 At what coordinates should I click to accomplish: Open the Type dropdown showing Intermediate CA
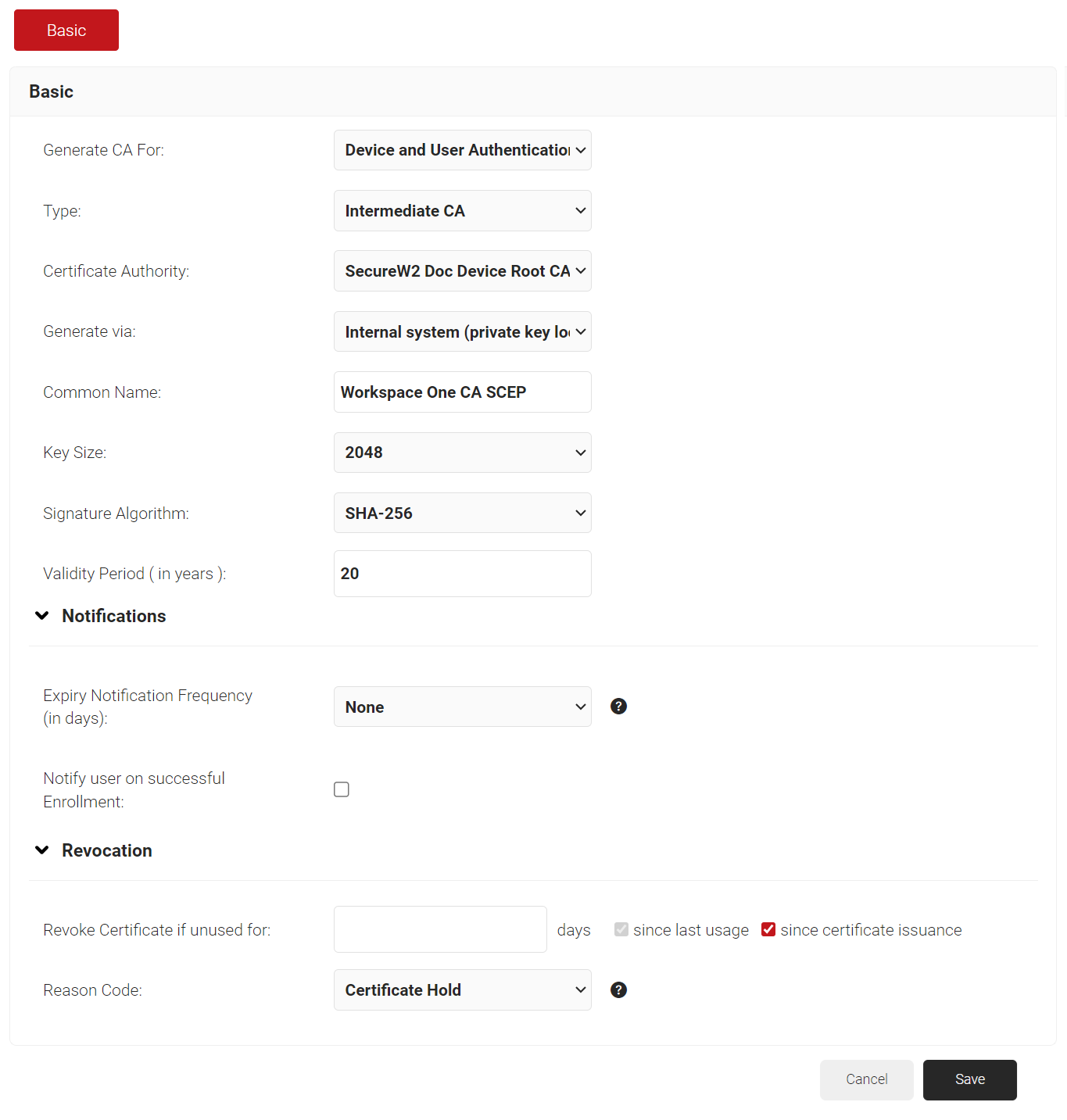click(x=462, y=211)
